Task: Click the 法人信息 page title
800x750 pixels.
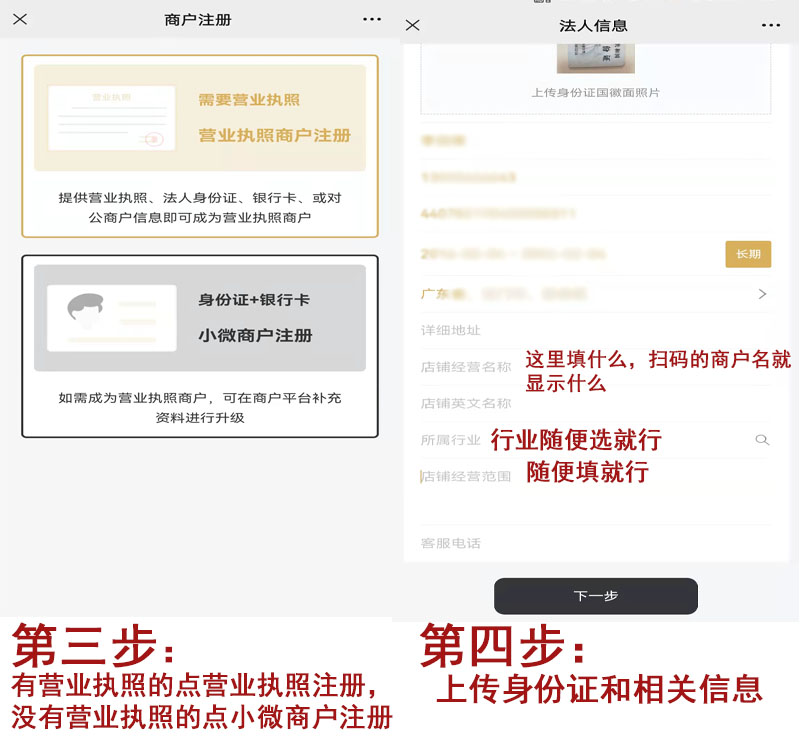Action: (593, 26)
